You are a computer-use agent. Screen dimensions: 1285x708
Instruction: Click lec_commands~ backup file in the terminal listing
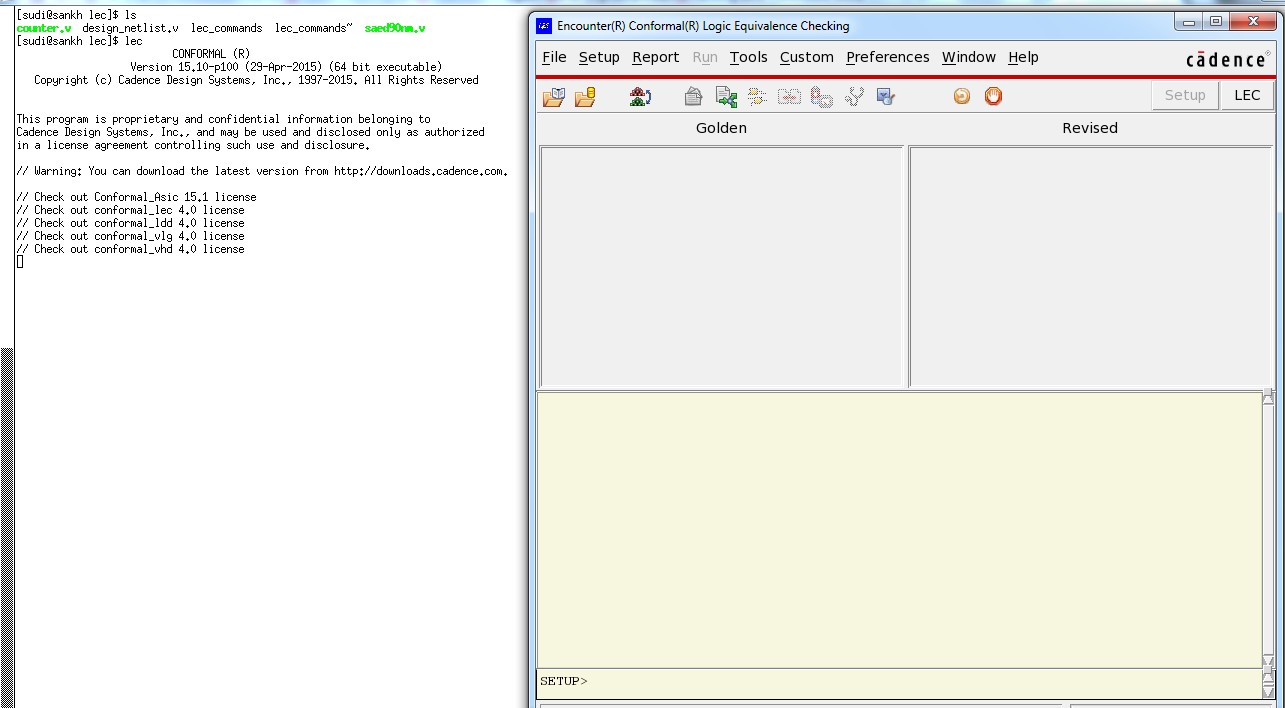tap(314, 28)
